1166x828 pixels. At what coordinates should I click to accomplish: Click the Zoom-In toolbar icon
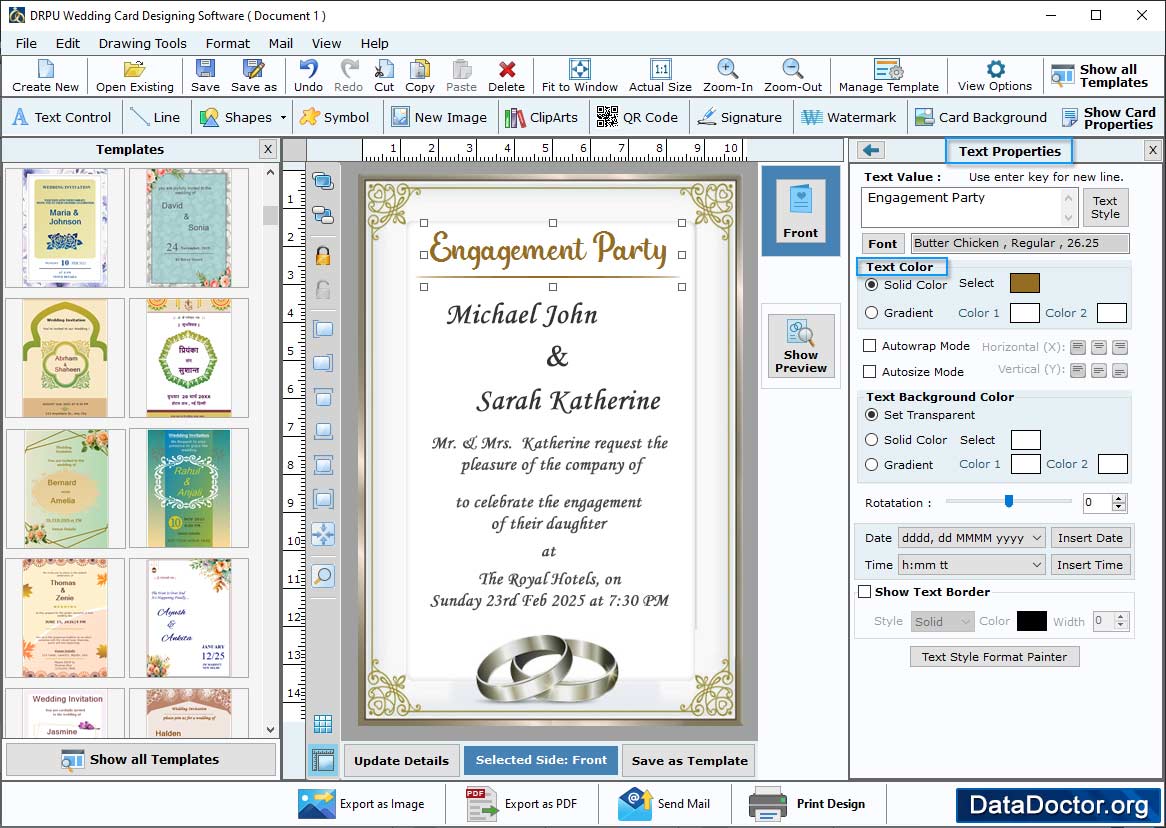[x=727, y=70]
